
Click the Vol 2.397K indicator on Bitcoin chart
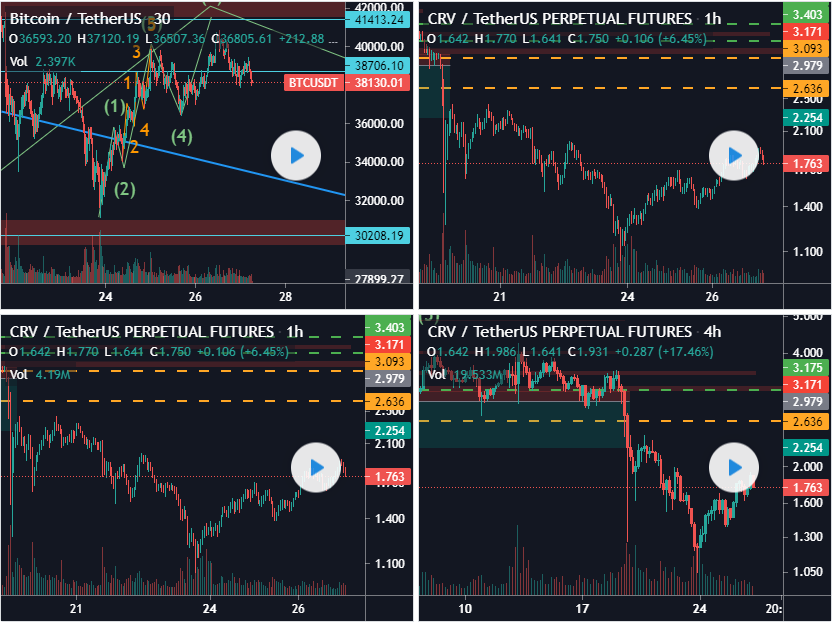click(x=40, y=61)
